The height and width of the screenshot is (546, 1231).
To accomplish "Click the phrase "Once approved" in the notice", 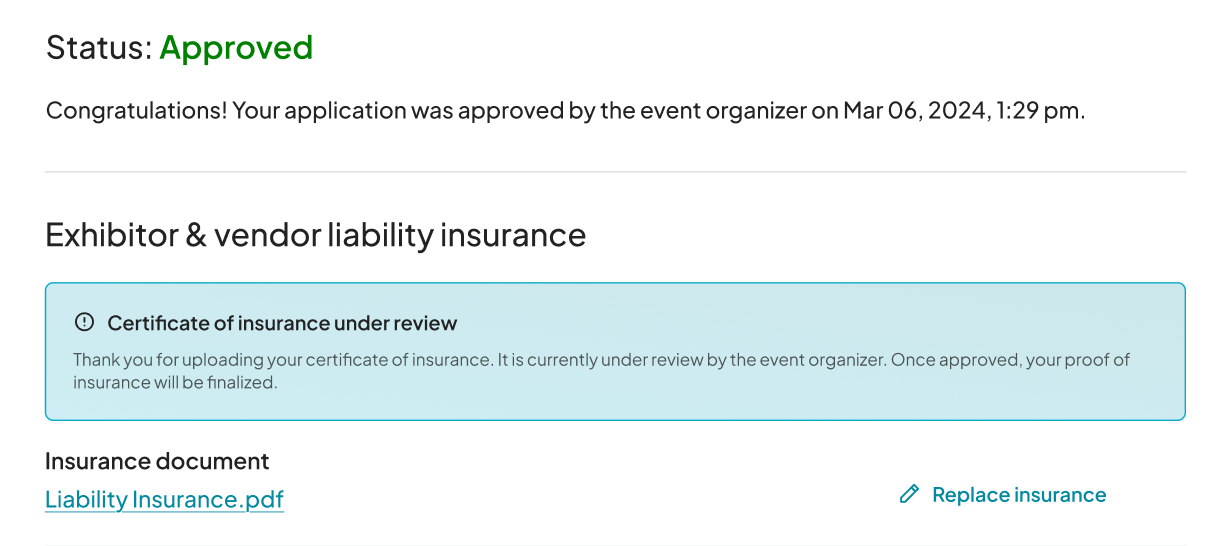I will (x=936, y=360).
